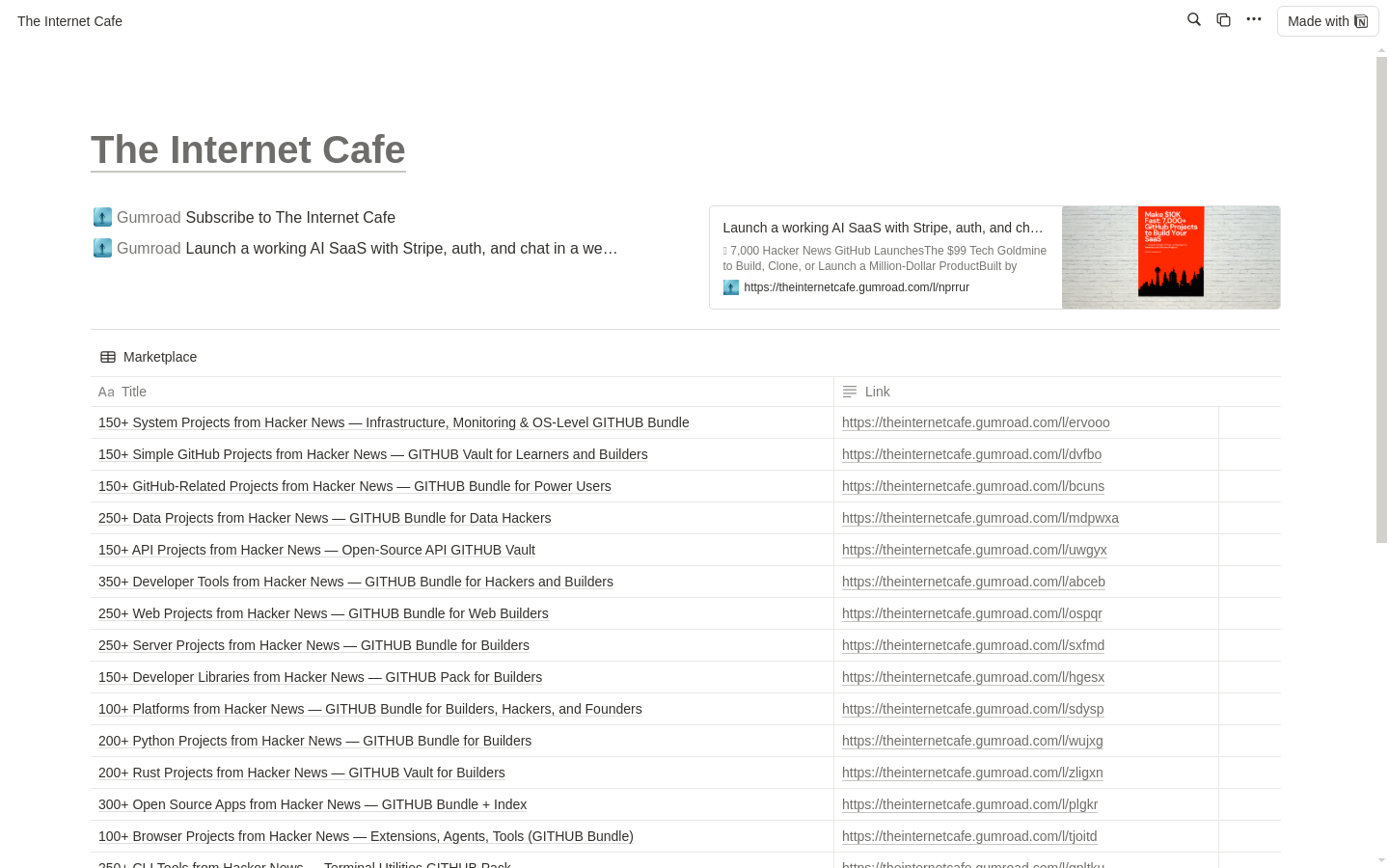Image resolution: width=1389 pixels, height=868 pixels.
Task: Follow the gumroad.com/l/bcuns link
Action: point(973,486)
